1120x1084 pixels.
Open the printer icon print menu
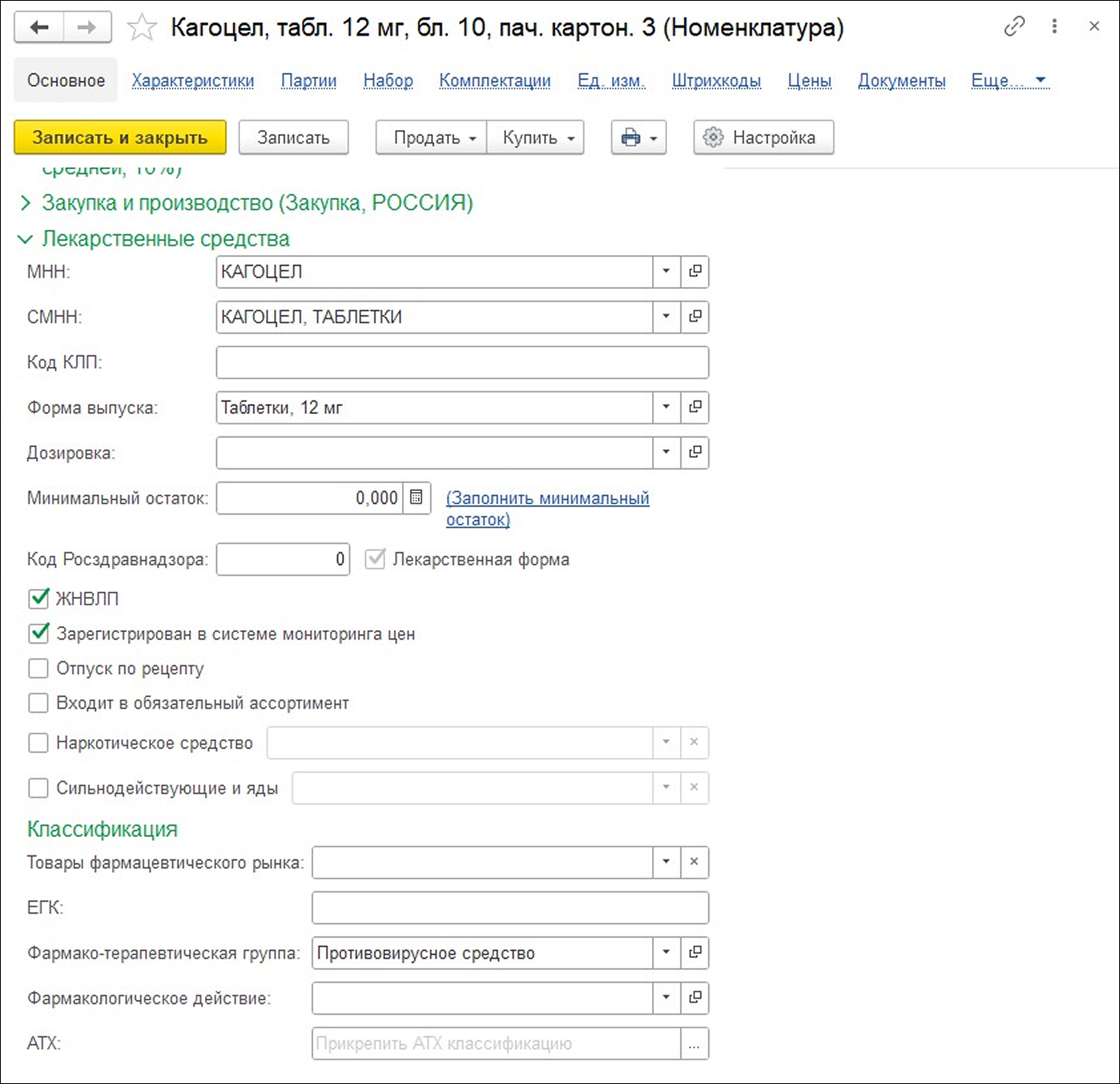638,138
